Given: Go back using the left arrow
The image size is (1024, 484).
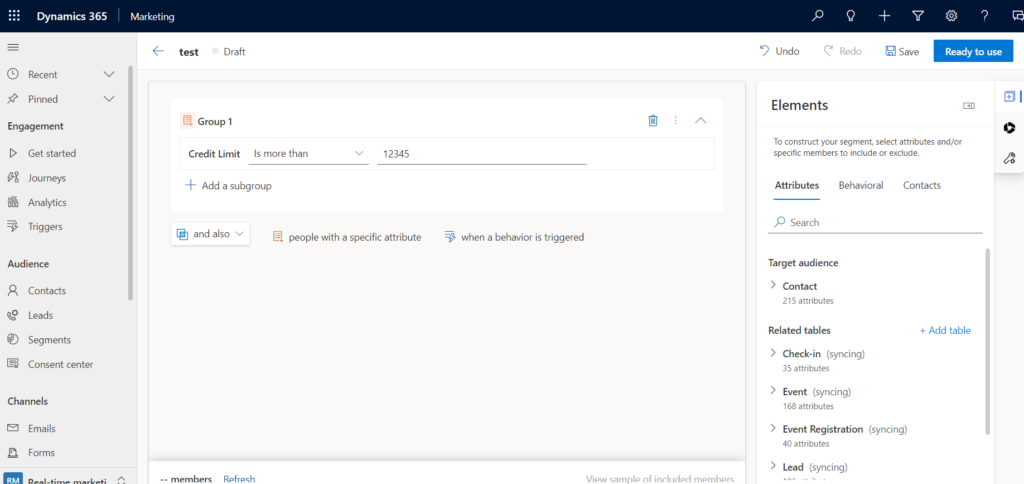Looking at the screenshot, I should click(157, 51).
